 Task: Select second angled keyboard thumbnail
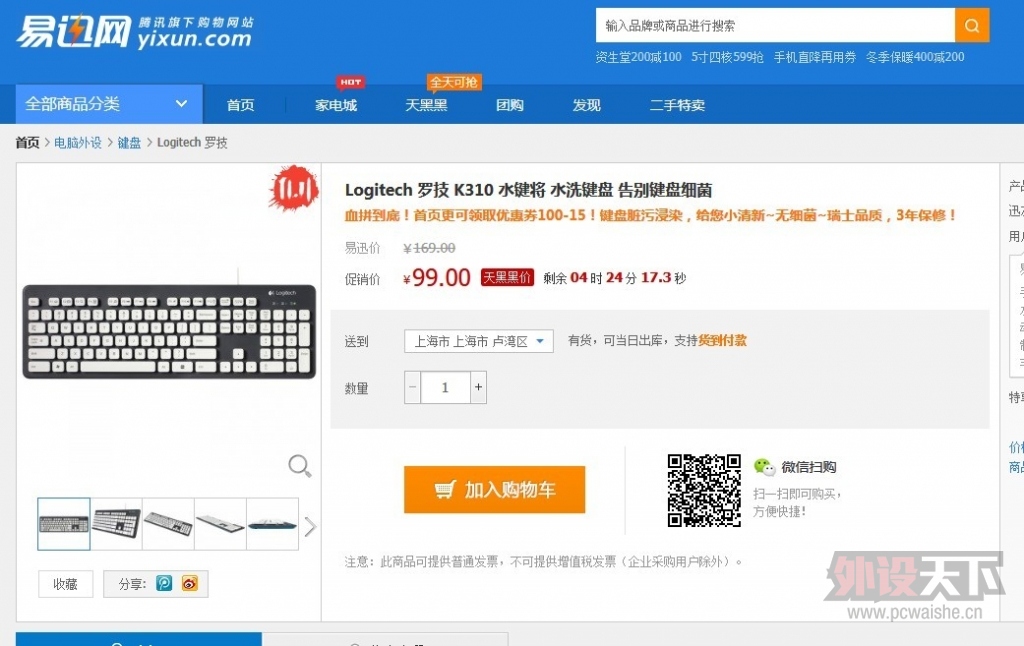116,524
